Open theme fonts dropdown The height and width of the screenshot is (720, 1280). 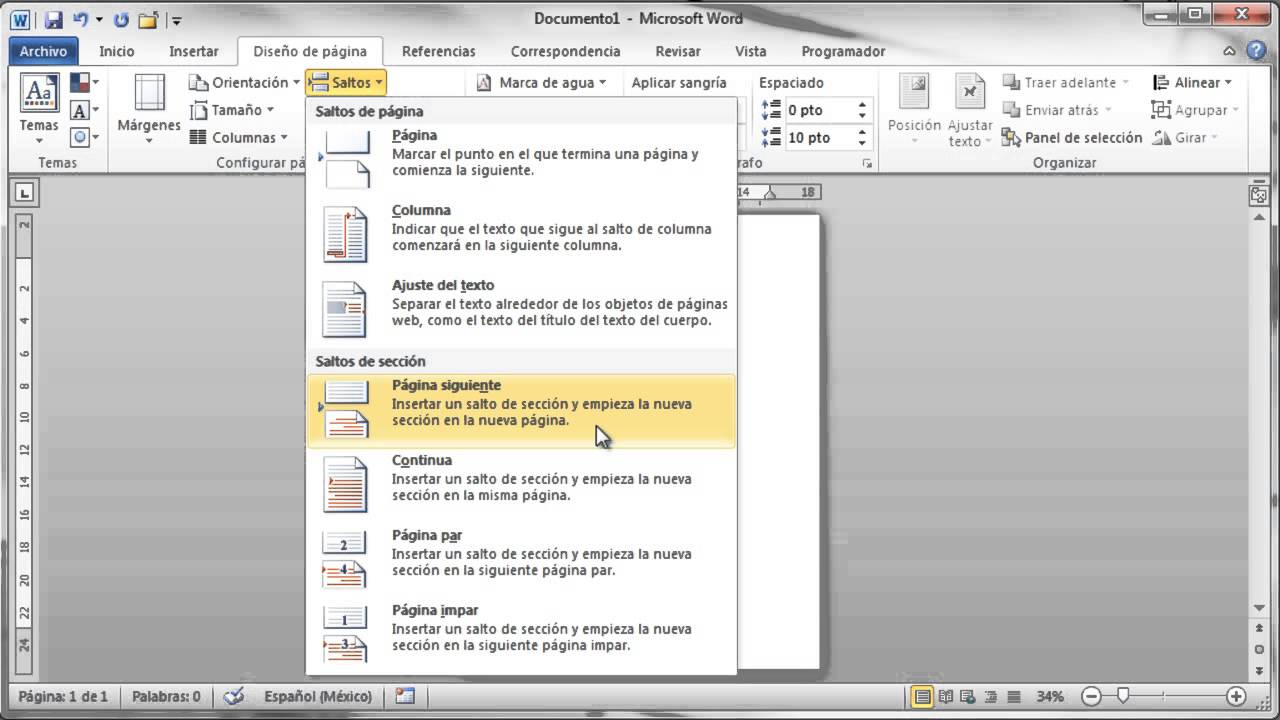point(84,110)
